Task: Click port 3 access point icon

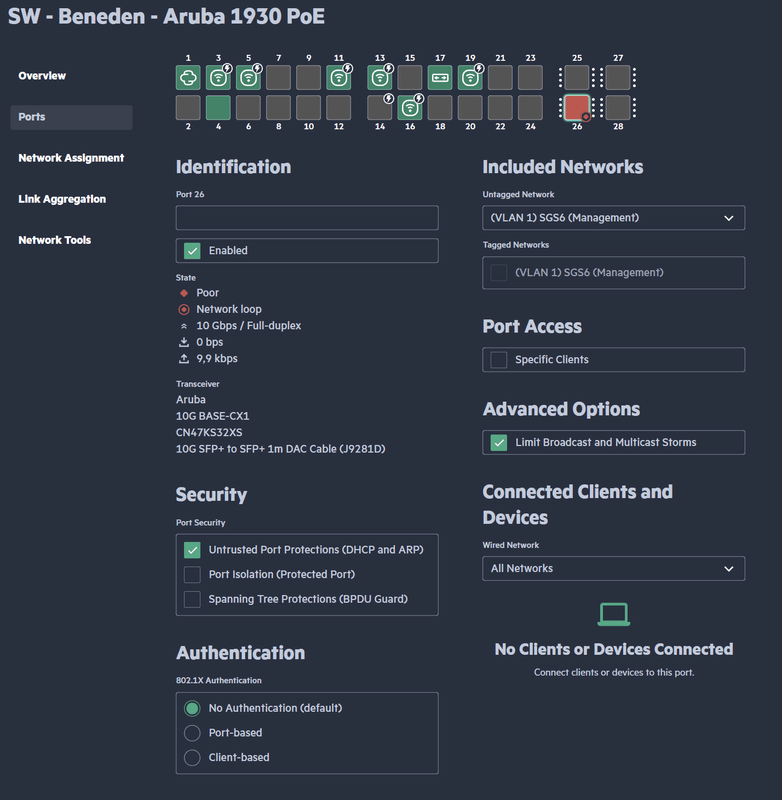Action: coord(218,77)
